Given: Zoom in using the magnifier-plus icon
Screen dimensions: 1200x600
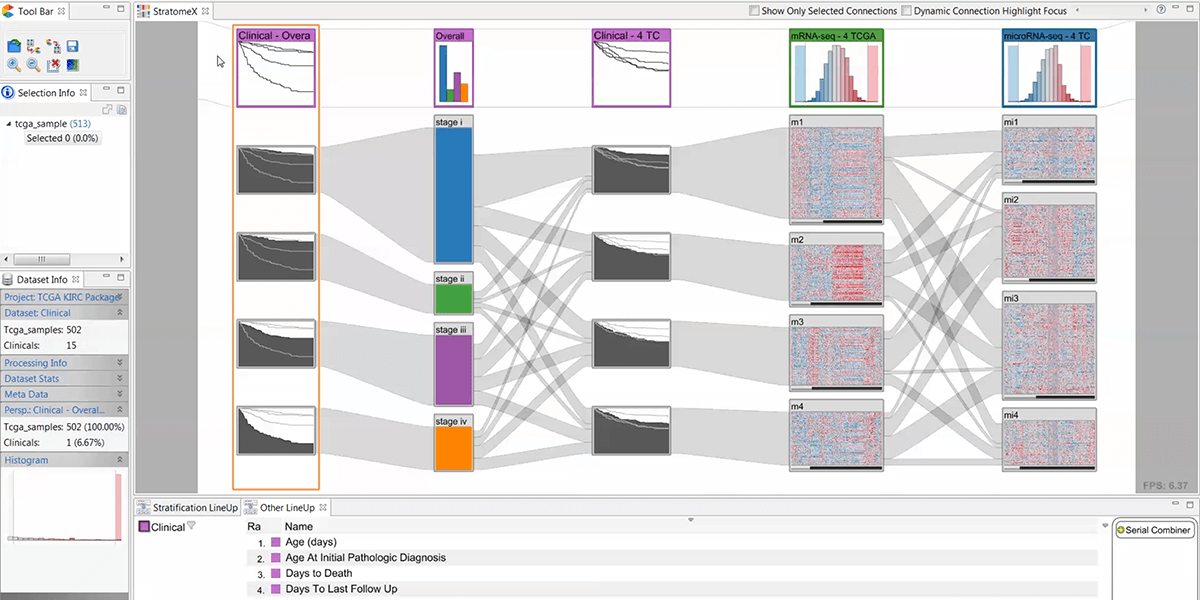Looking at the screenshot, I should 14,65.
